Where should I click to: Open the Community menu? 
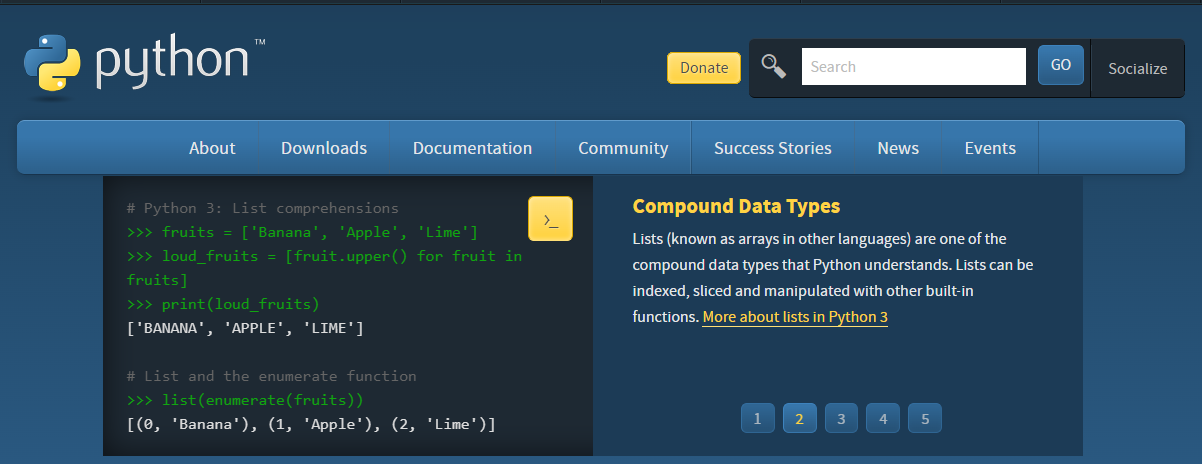click(x=623, y=148)
